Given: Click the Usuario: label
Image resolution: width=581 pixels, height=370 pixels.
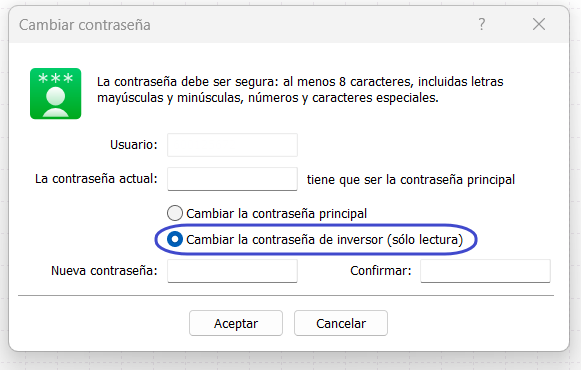Looking at the screenshot, I should [x=134, y=144].
